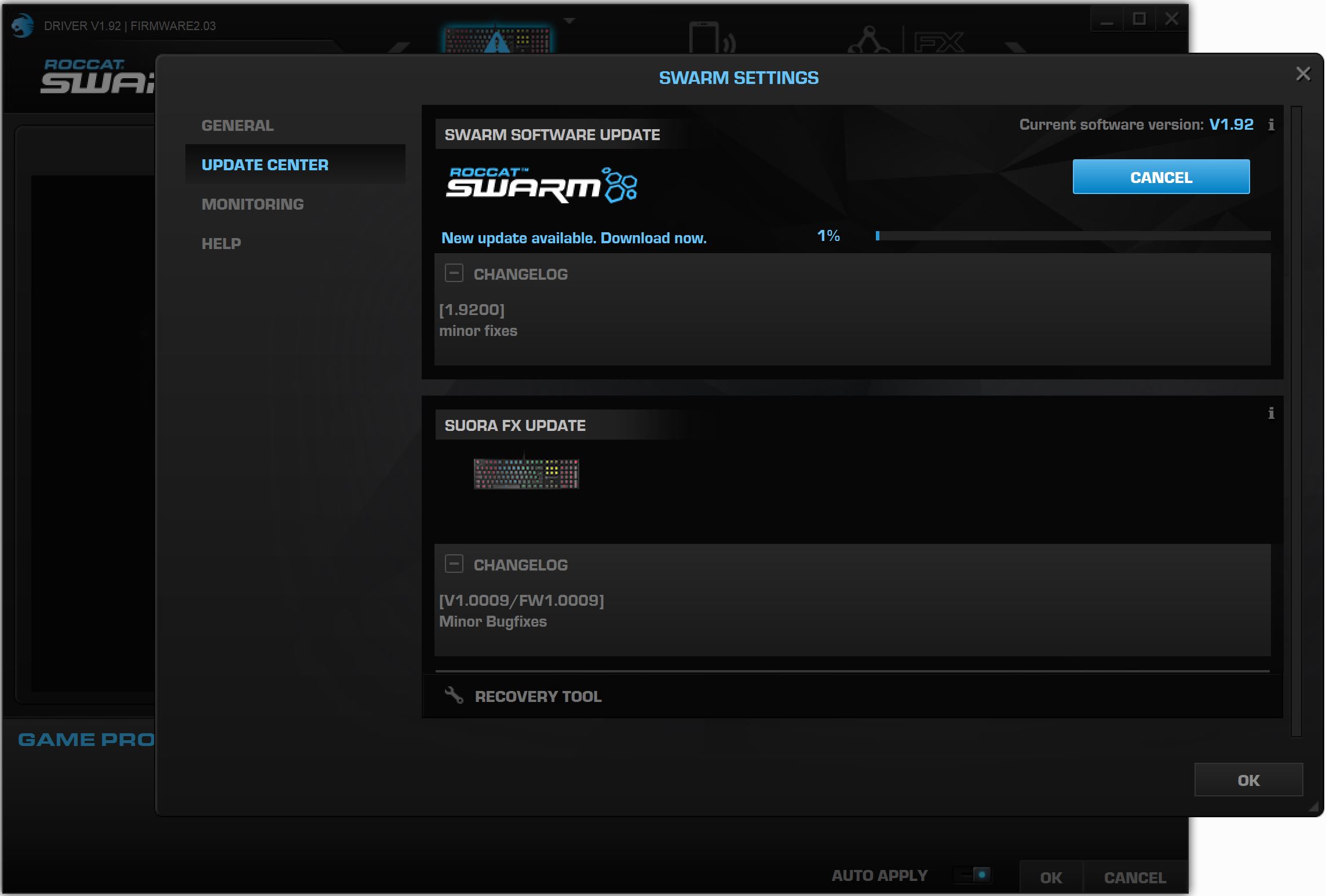Click the Suora FX keyboard thumbnail

526,473
